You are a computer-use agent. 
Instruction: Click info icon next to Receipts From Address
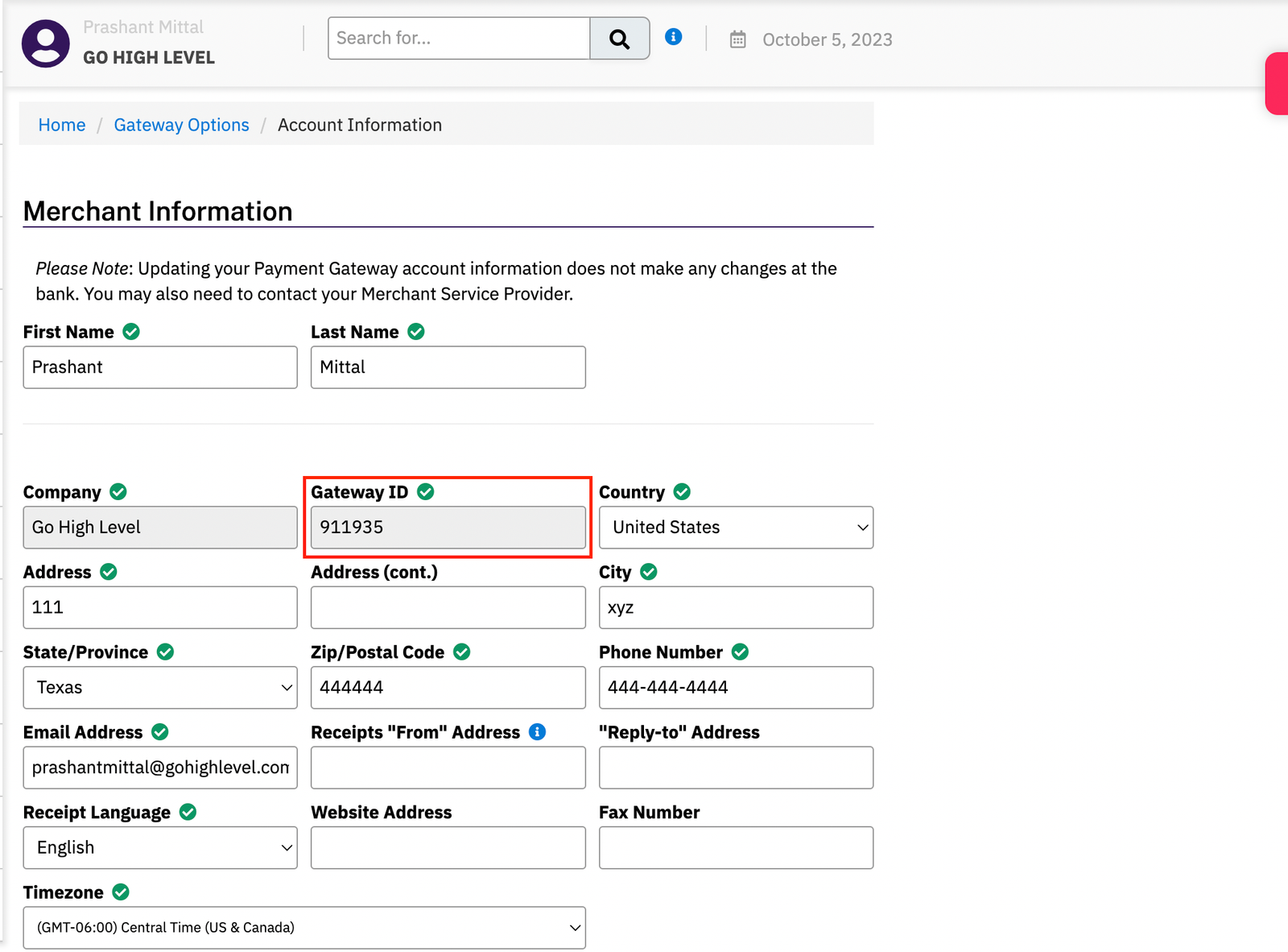tap(537, 731)
